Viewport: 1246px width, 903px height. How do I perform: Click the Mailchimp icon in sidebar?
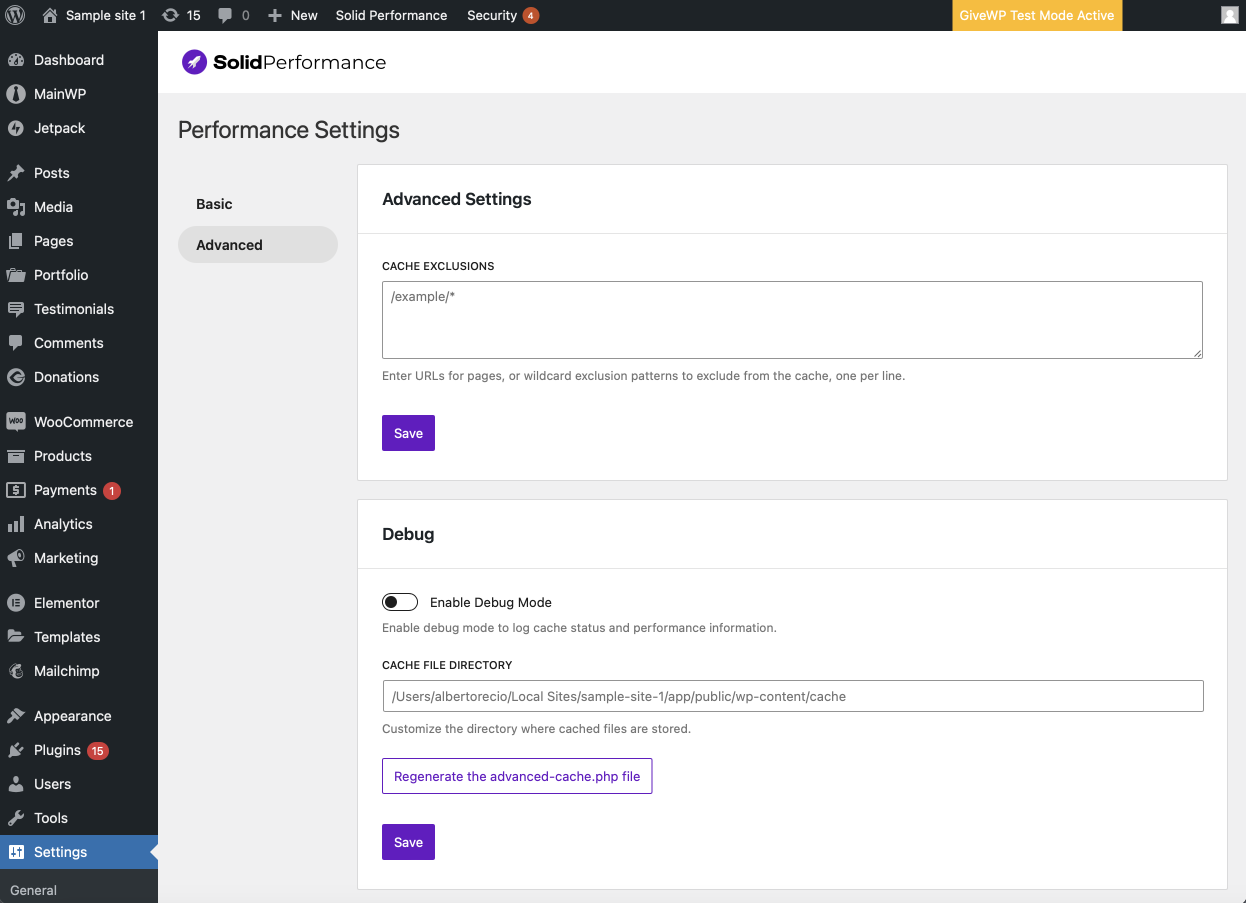[16, 671]
